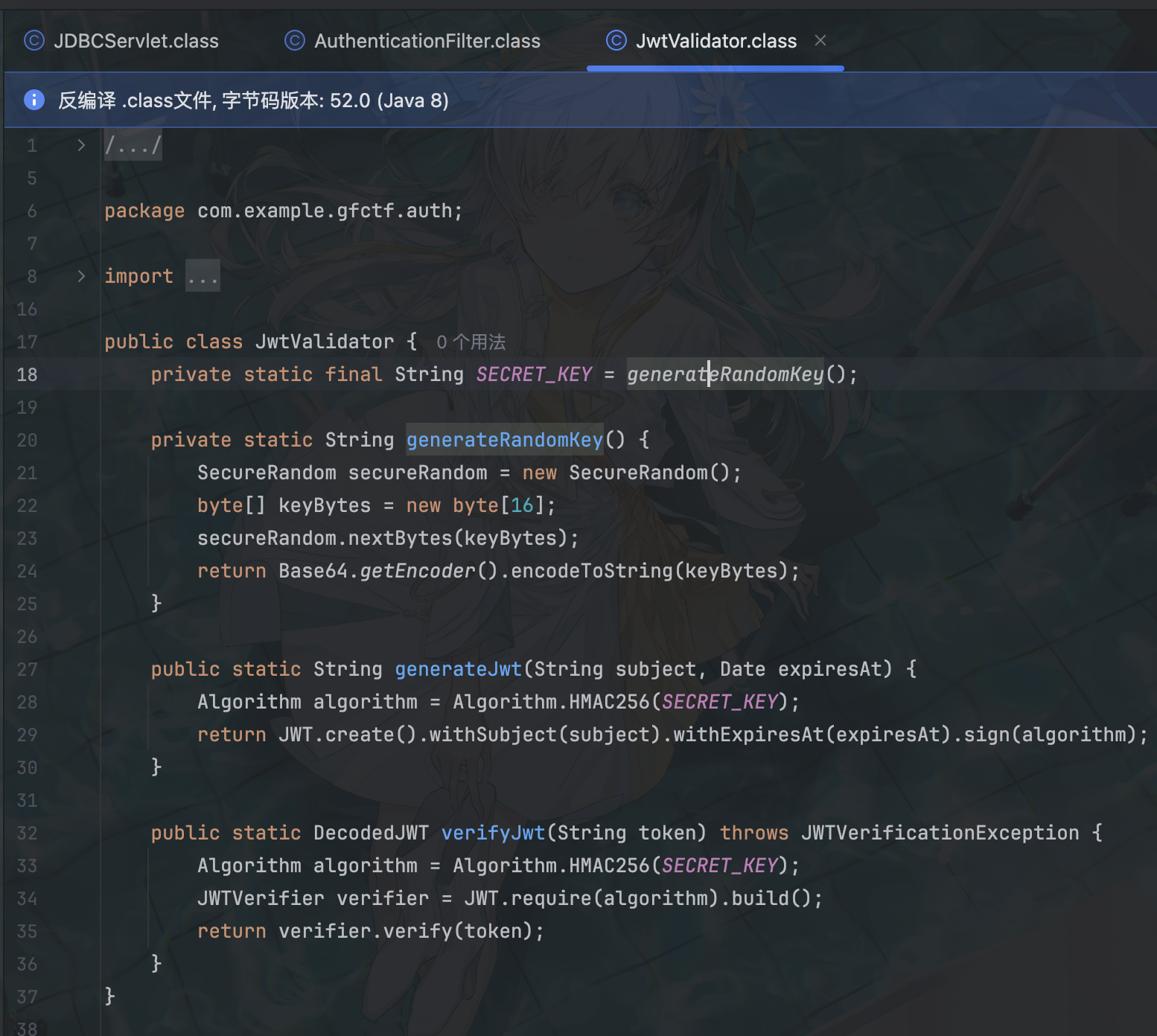Click SECRET_KEY in the field declaration
The height and width of the screenshot is (1036, 1157).
[x=534, y=374]
